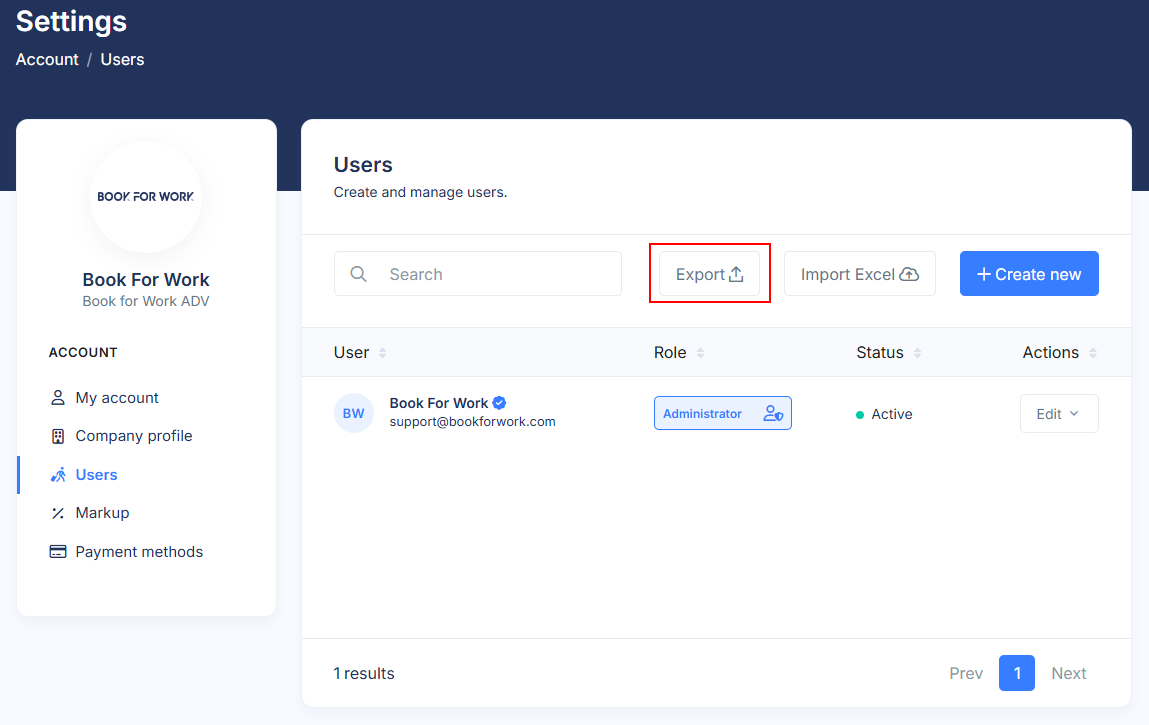1149x725 pixels.
Task: Click the percent icon beside Markup
Action: click(58, 513)
